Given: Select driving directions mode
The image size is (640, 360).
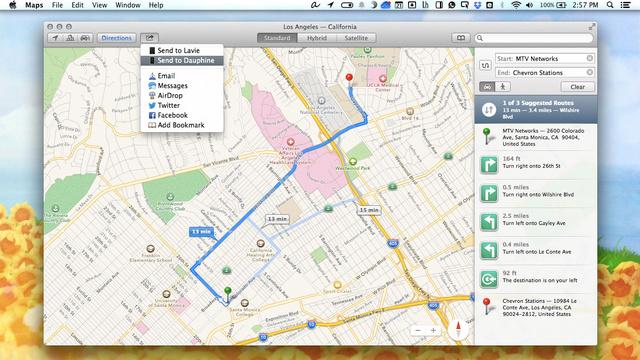Looking at the screenshot, I should (x=487, y=87).
